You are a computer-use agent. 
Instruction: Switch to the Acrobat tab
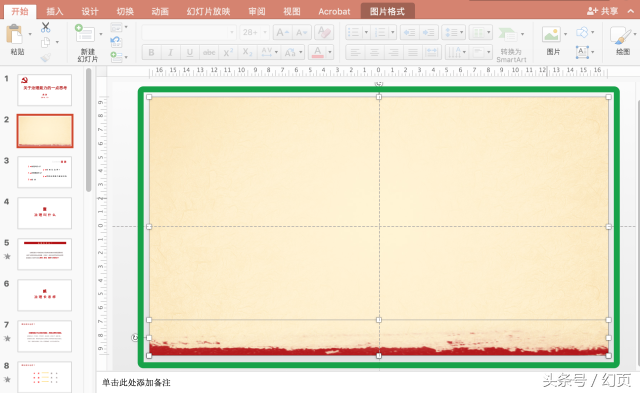coord(334,11)
